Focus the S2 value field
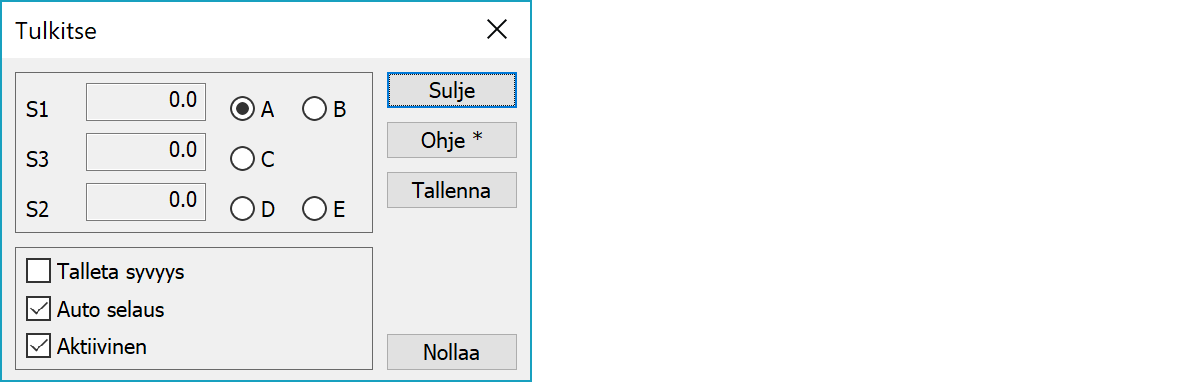Viewport: 1200px width, 382px height. (x=146, y=202)
